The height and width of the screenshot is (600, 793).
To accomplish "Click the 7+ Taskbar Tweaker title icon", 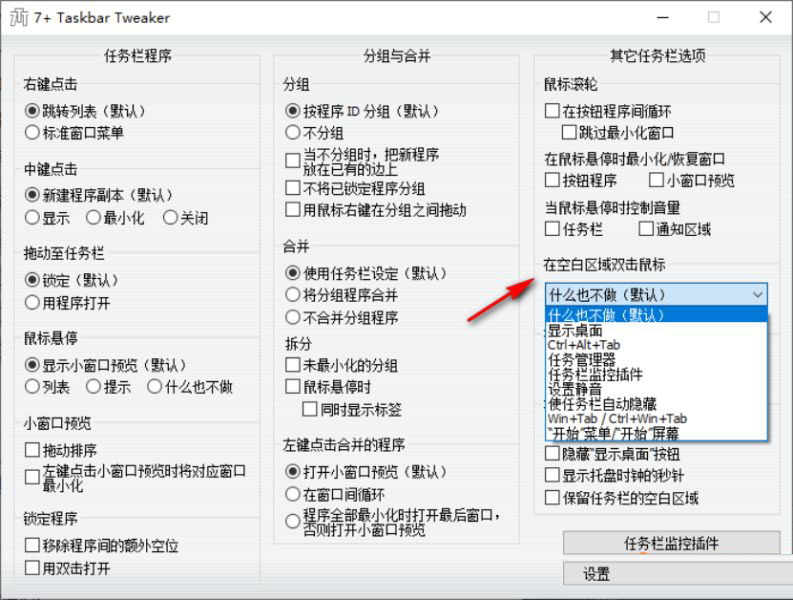I will 19,18.
